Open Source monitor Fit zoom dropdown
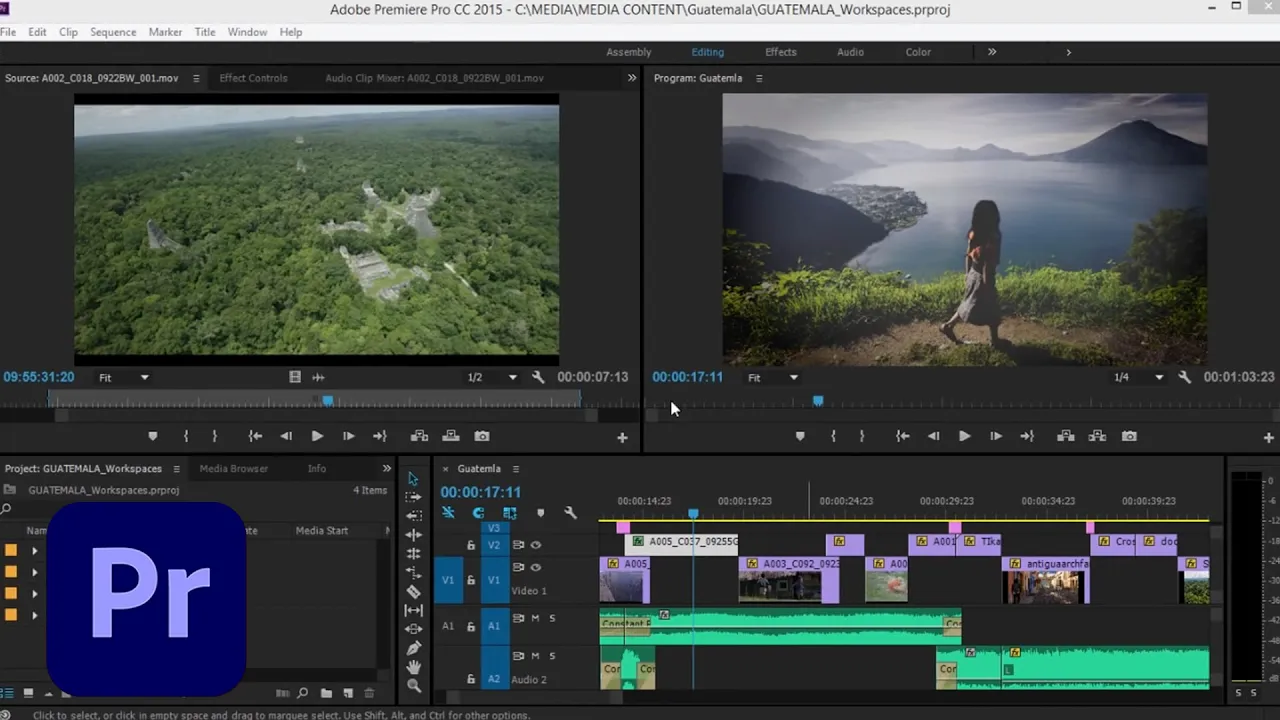This screenshot has height=720, width=1280. pyautogui.click(x=124, y=377)
